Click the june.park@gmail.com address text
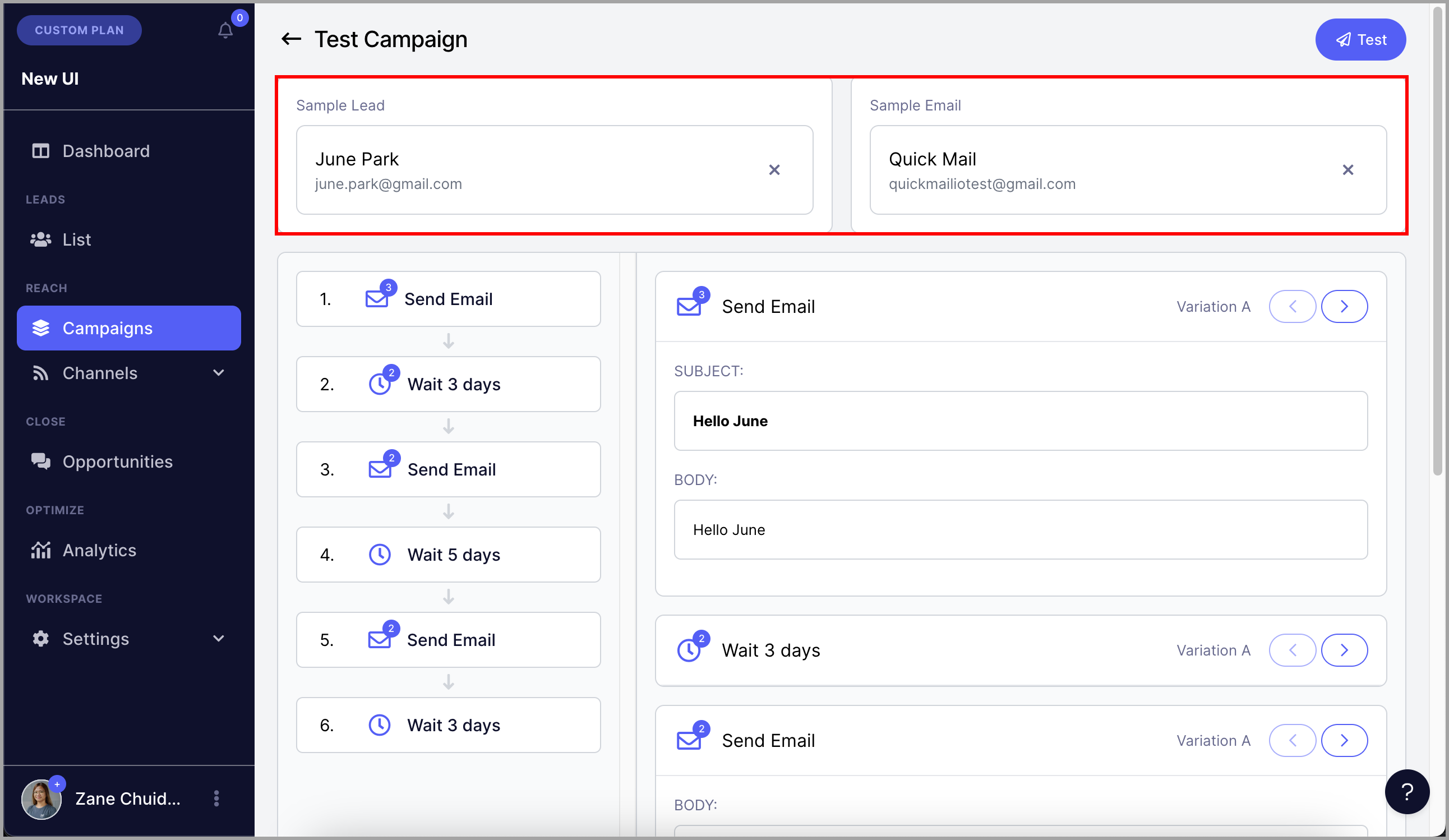Image resolution: width=1449 pixels, height=840 pixels. 389,184
